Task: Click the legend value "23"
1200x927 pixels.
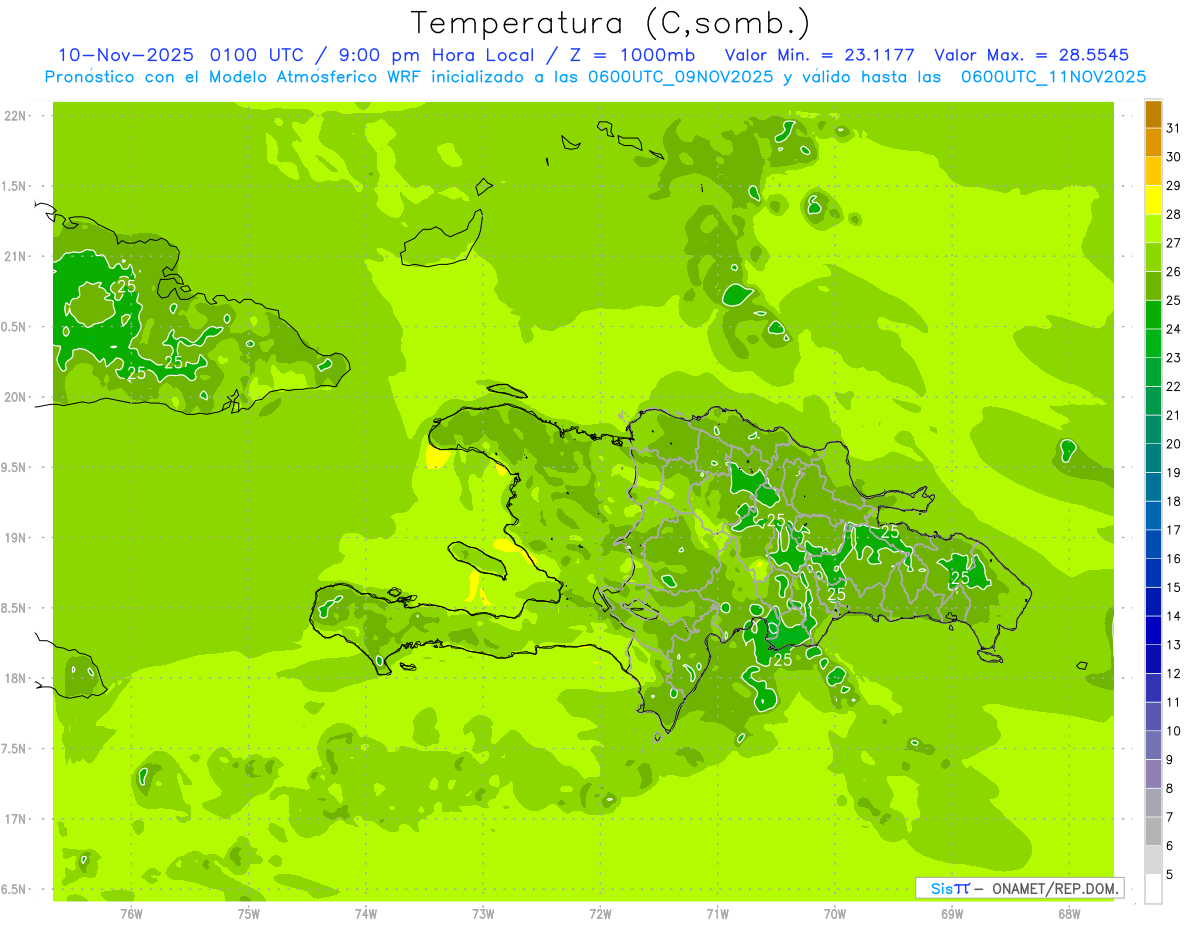Action: pyautogui.click(x=1174, y=357)
